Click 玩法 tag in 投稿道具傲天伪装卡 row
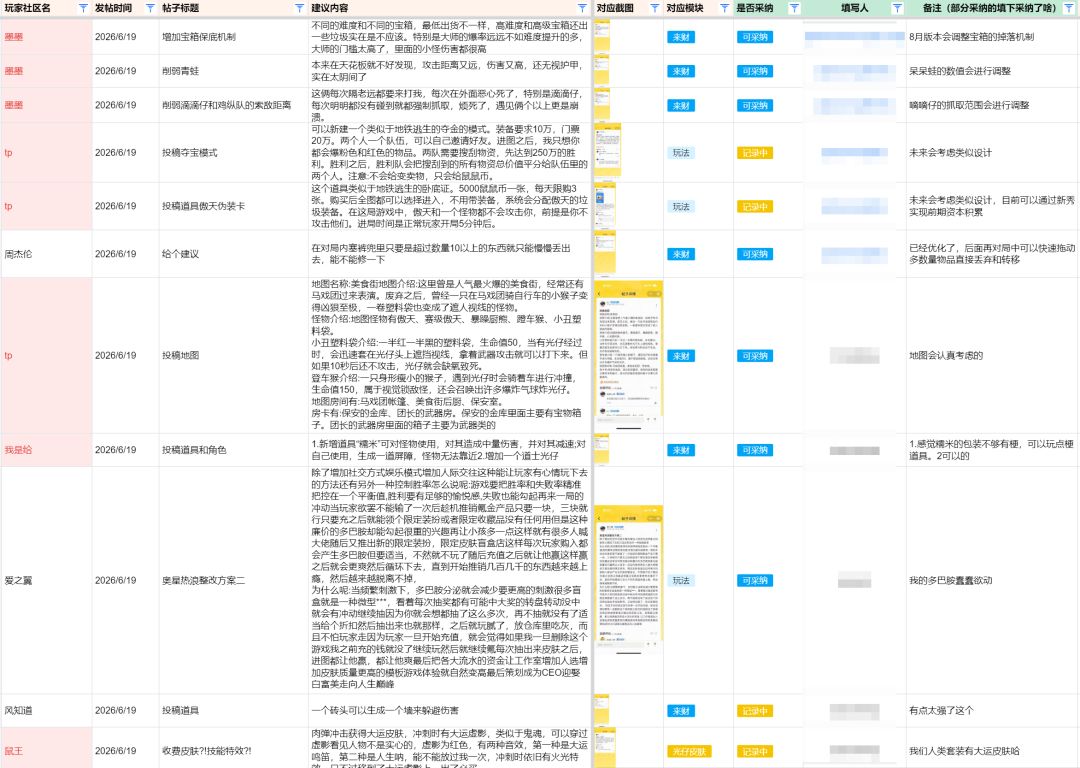The image size is (1080, 768). (x=681, y=207)
